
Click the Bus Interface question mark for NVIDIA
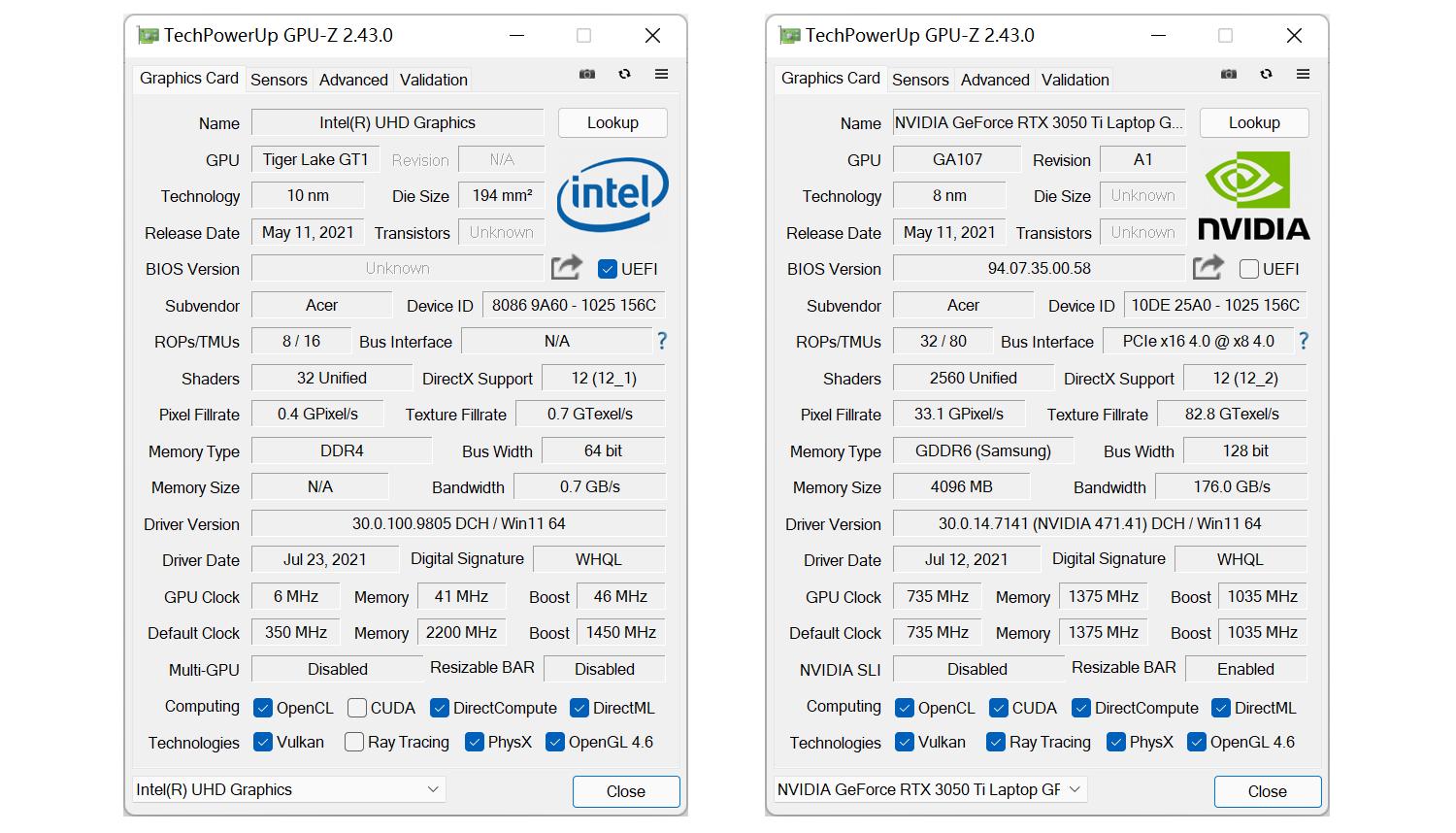coord(1303,342)
